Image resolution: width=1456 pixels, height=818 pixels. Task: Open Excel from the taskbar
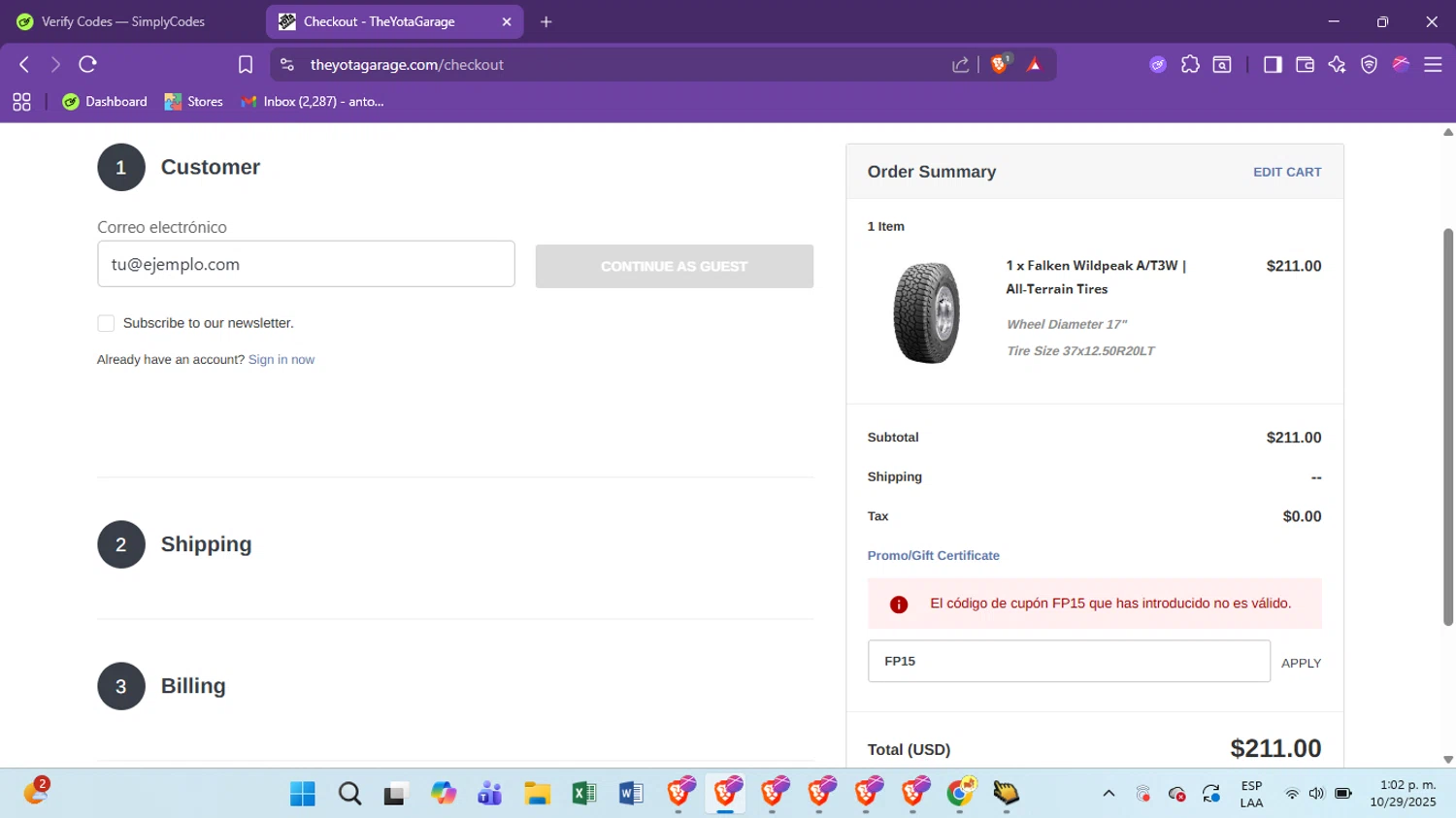coord(583,794)
